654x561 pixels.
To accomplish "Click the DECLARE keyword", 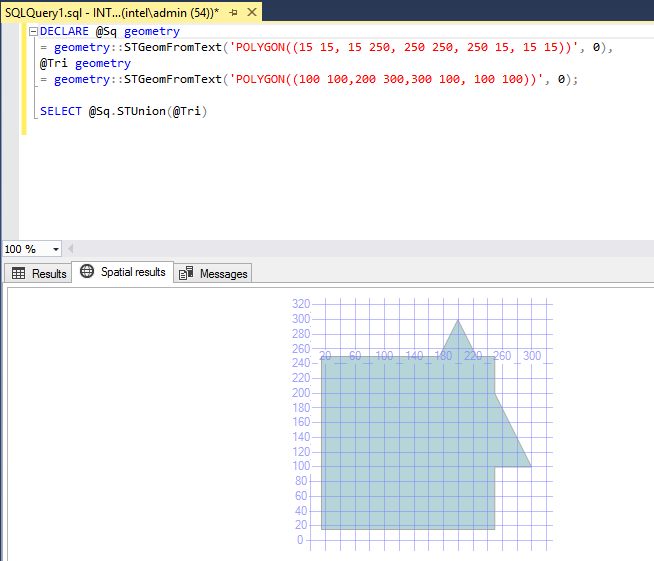I will [x=64, y=31].
